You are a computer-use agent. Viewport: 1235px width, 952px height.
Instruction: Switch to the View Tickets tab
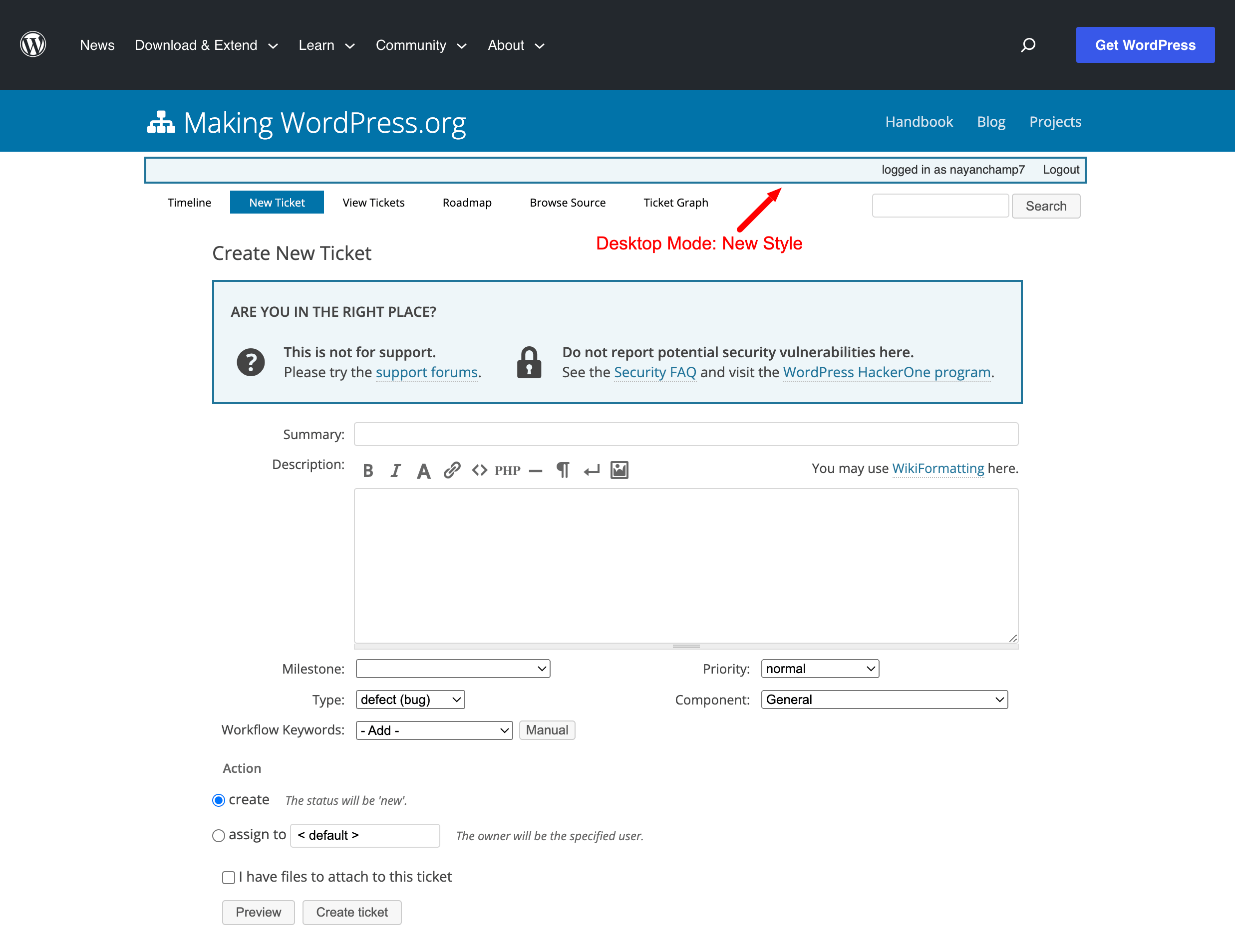click(373, 203)
